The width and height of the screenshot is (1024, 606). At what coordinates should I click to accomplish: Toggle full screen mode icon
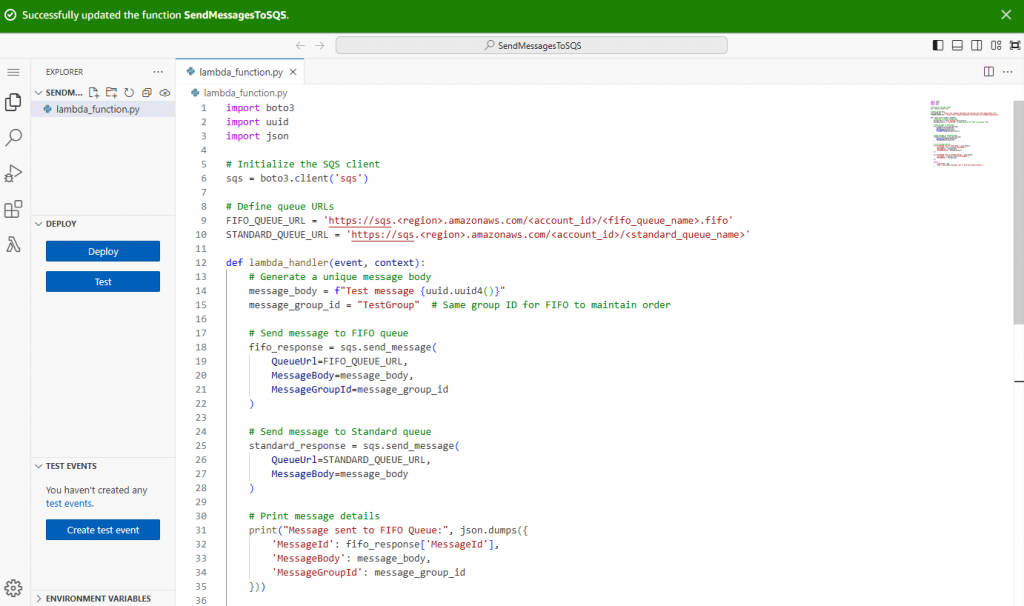pos(1015,45)
